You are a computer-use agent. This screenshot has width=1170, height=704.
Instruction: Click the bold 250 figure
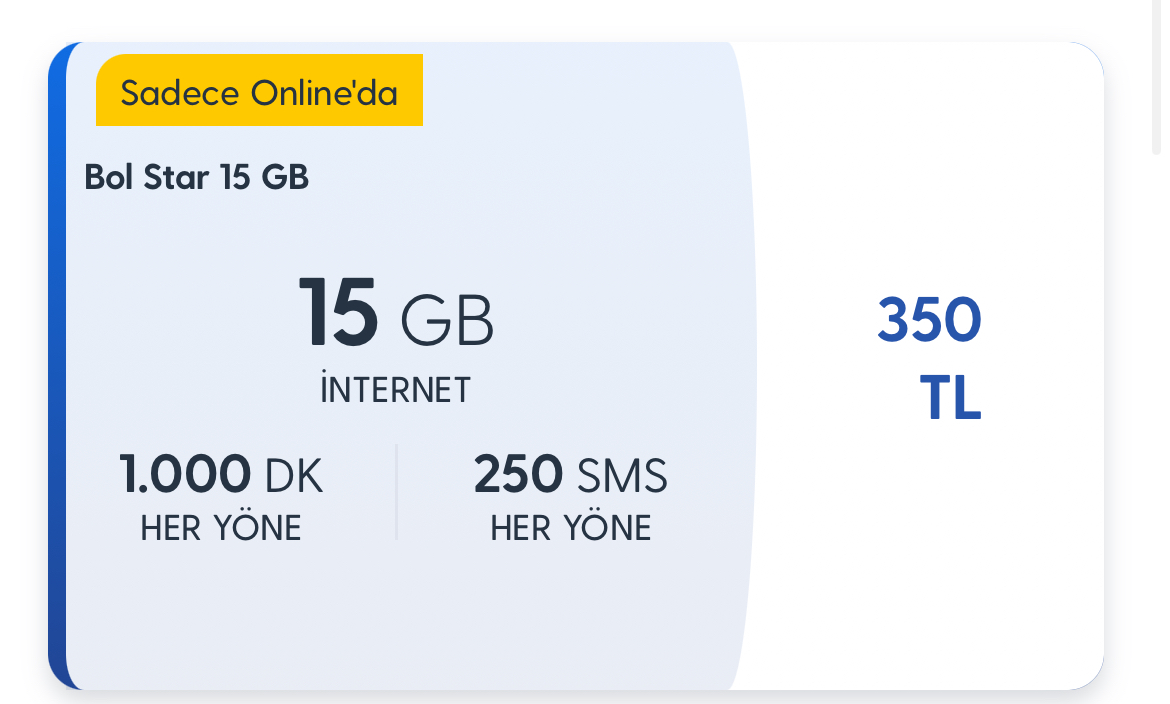[518, 474]
